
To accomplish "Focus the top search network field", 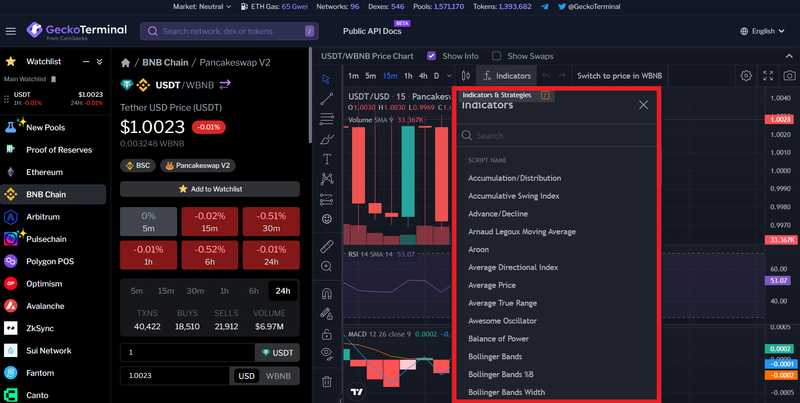I will click(x=229, y=31).
